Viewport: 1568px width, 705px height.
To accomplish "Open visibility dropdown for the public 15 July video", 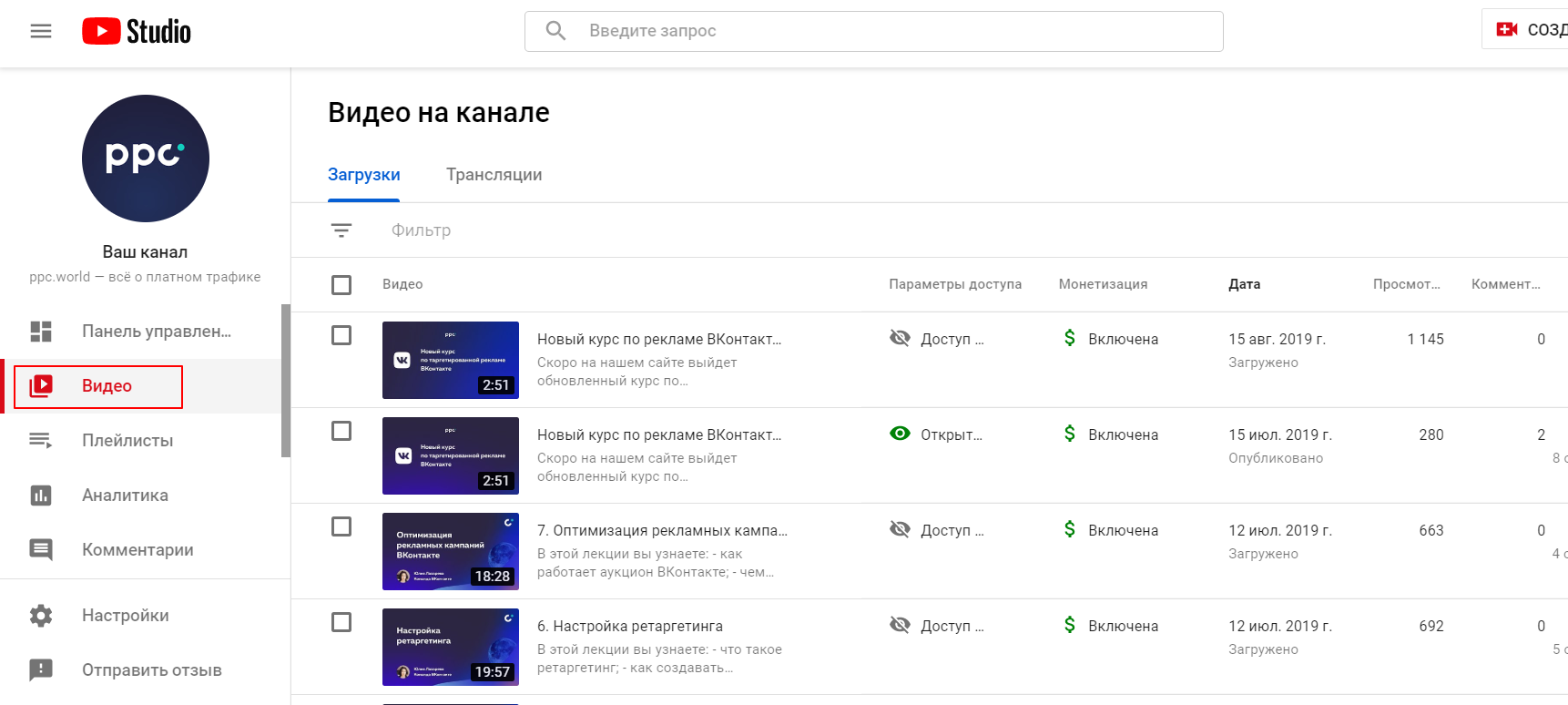I will coord(937,434).
